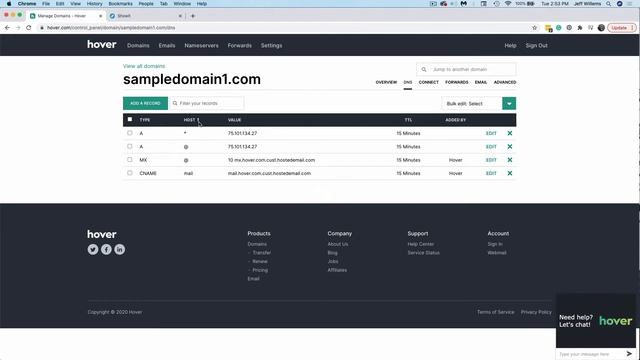Check the @ A record row
Screen dimensions: 640x360
click(x=130, y=147)
